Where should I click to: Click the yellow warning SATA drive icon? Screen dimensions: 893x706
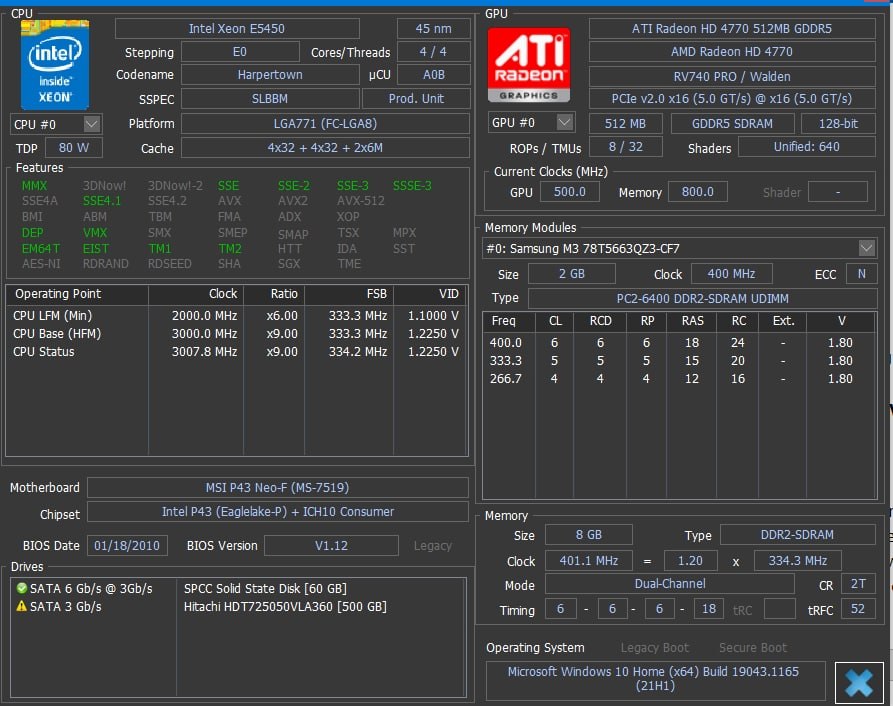pos(21,607)
